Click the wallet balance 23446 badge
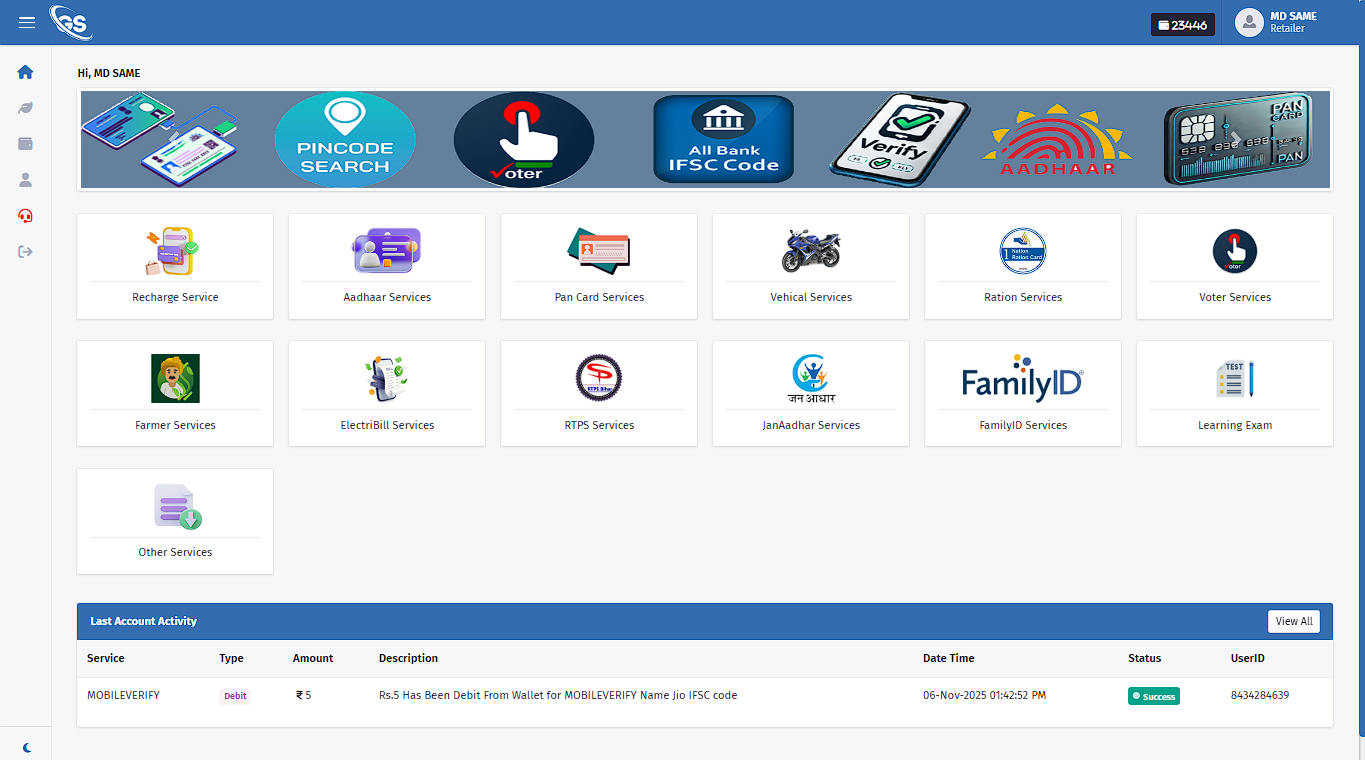The image size is (1365, 760). point(1182,25)
